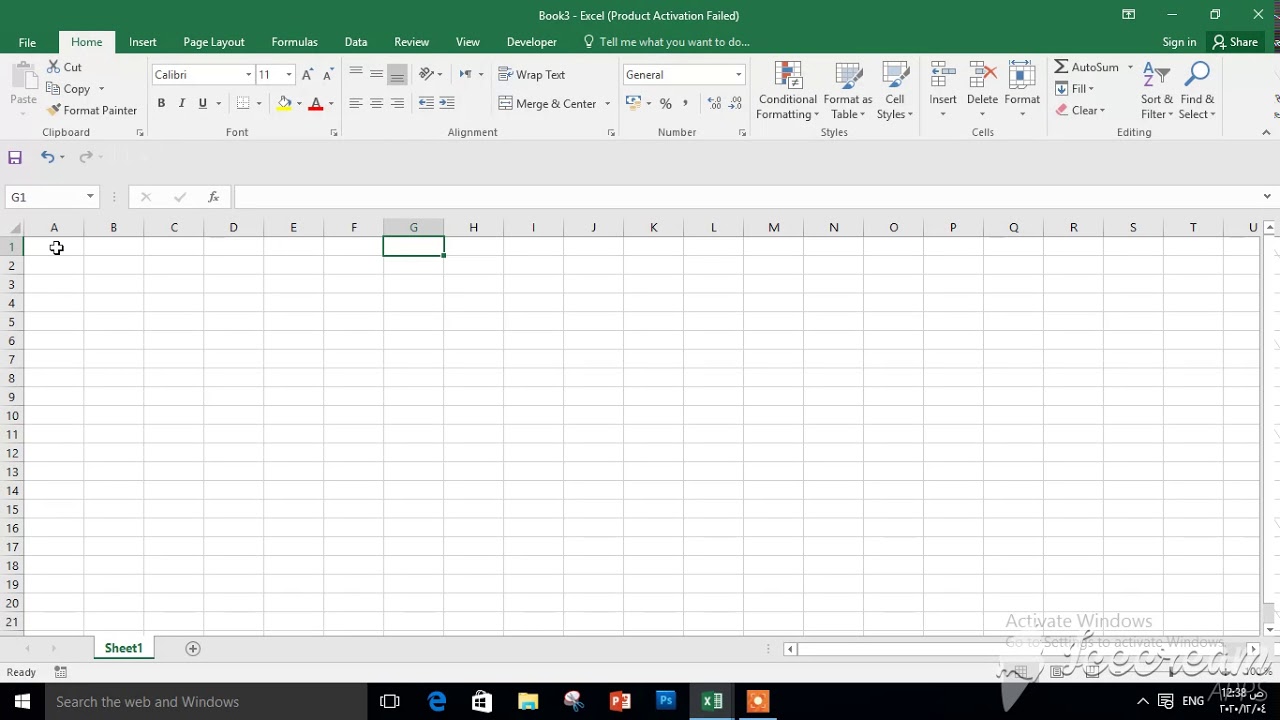Click the Insert Function fx icon
The image size is (1280, 720).
tap(213, 197)
